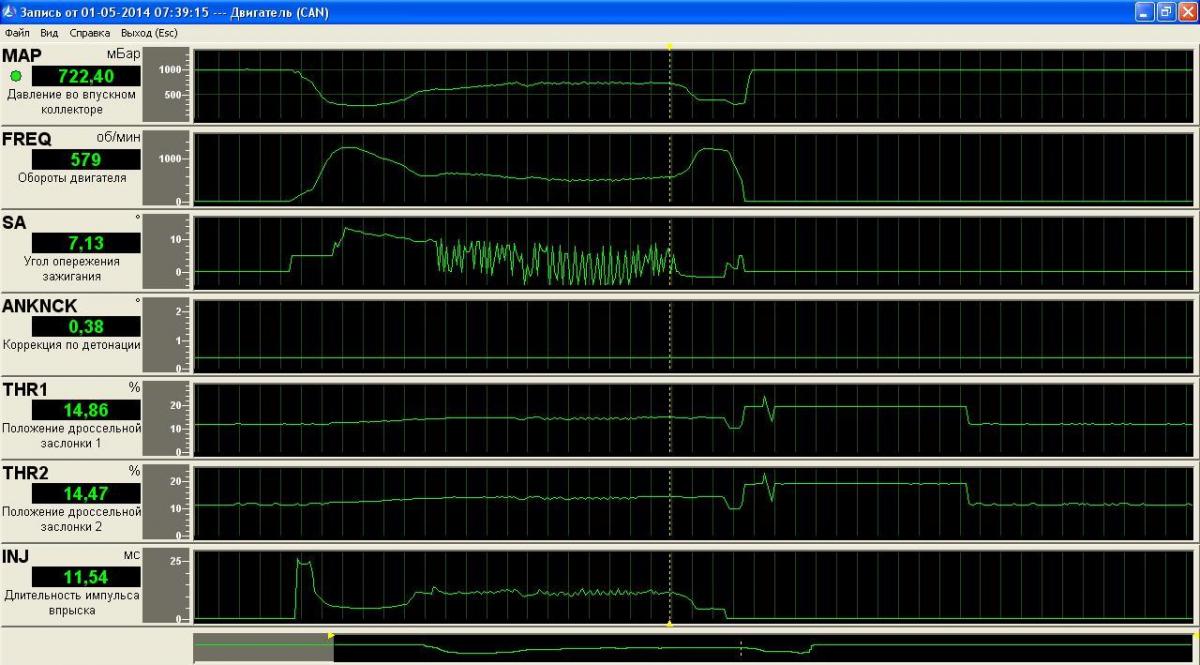Select the ANKNCK channel label
Viewport: 1200px width, 665px height.
point(40,305)
